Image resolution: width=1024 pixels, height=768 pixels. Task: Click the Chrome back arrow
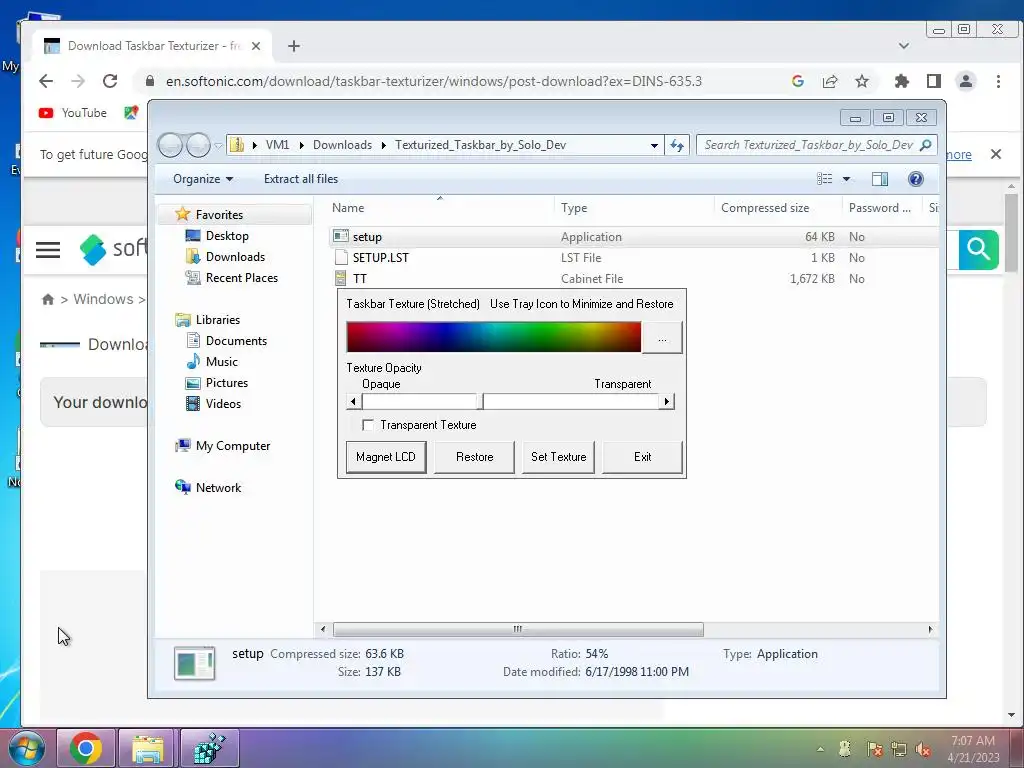coord(46,81)
